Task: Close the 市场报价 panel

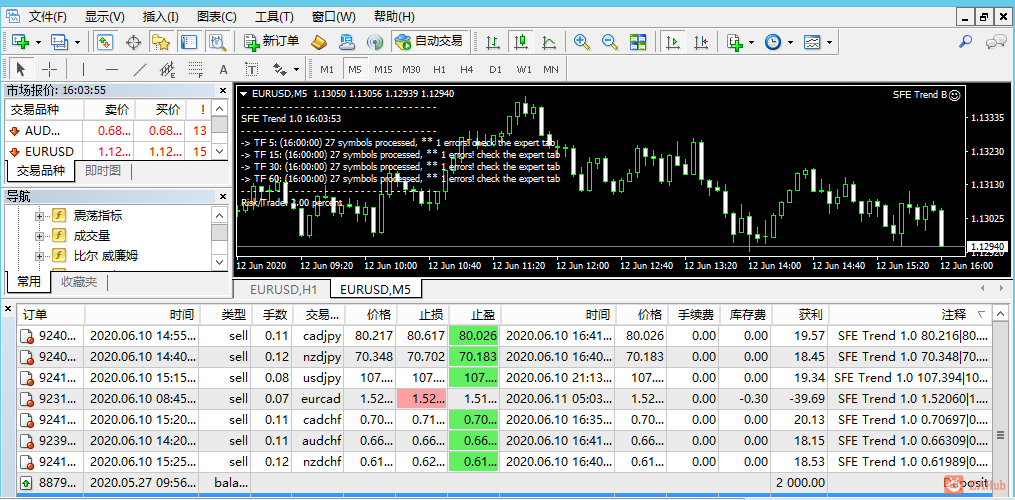Action: [223, 91]
